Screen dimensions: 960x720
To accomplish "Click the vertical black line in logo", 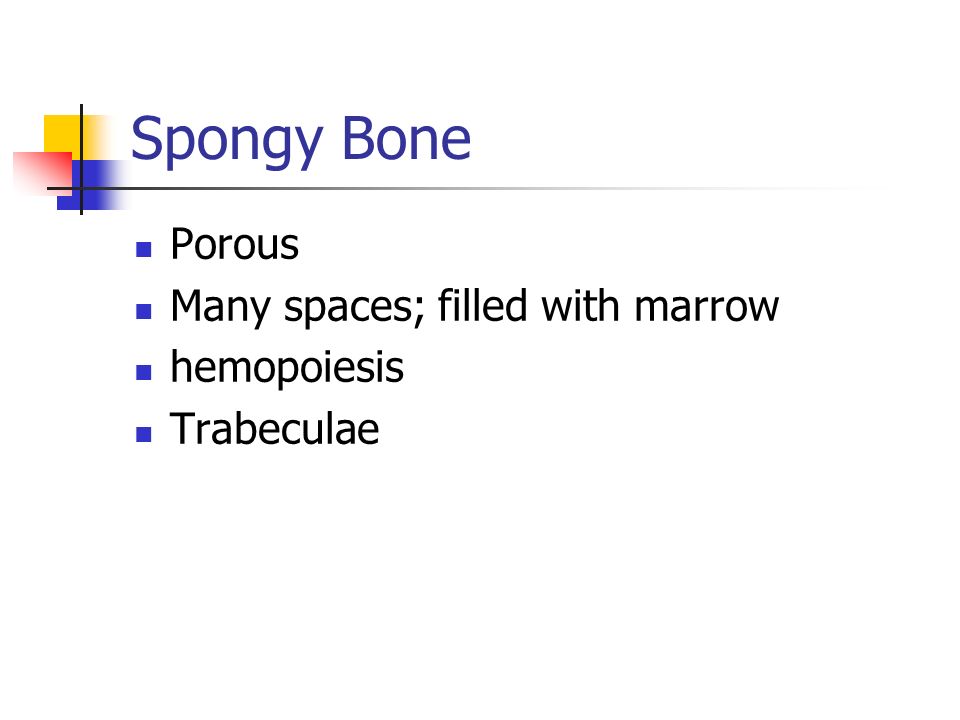I will 81,159.
